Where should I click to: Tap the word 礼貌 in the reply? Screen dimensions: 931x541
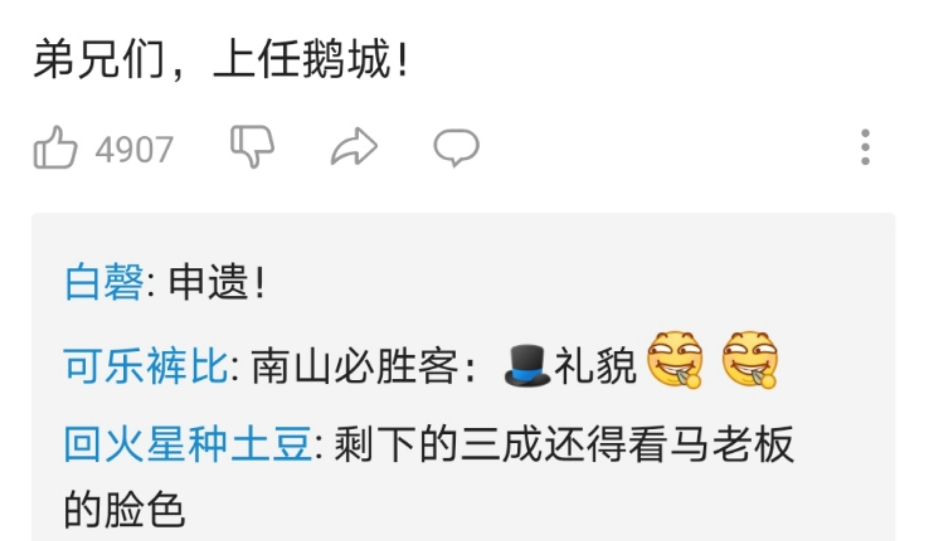pos(595,365)
